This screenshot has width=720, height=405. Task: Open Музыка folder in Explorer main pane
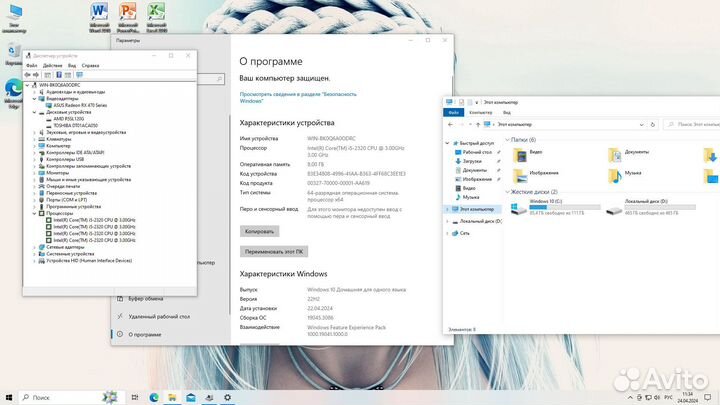[x=624, y=176]
